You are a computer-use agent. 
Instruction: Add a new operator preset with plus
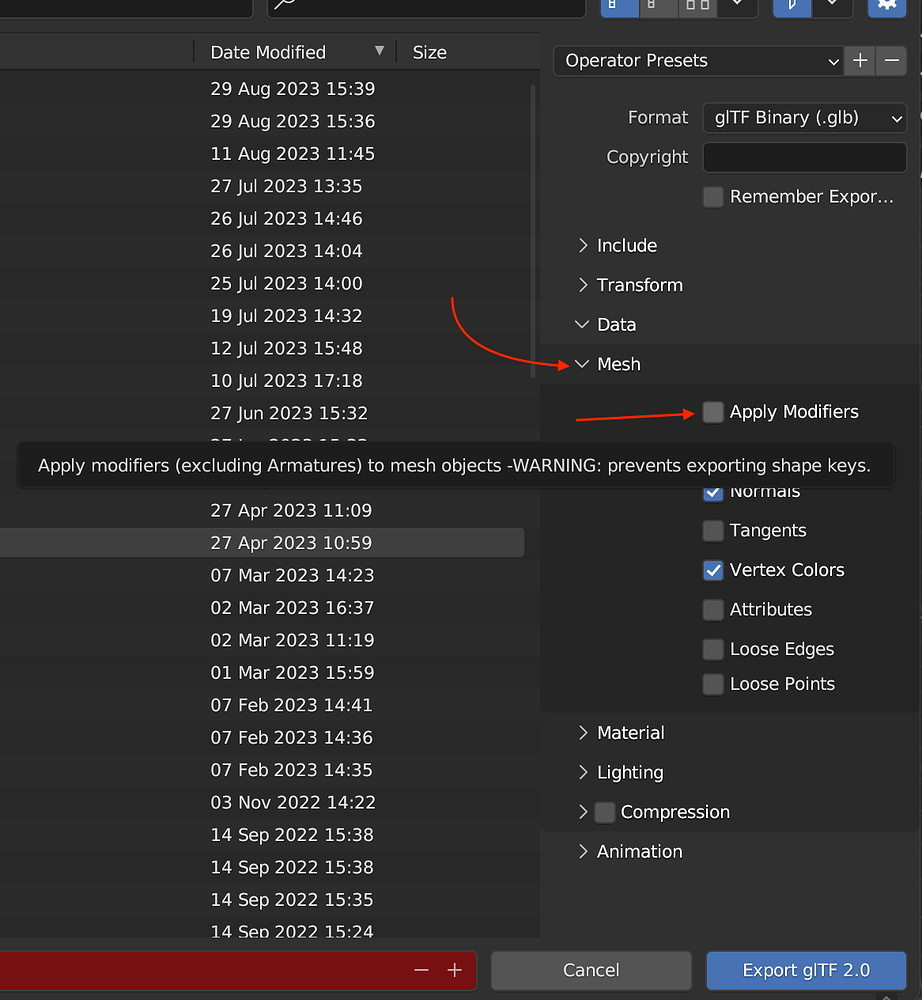tap(860, 61)
